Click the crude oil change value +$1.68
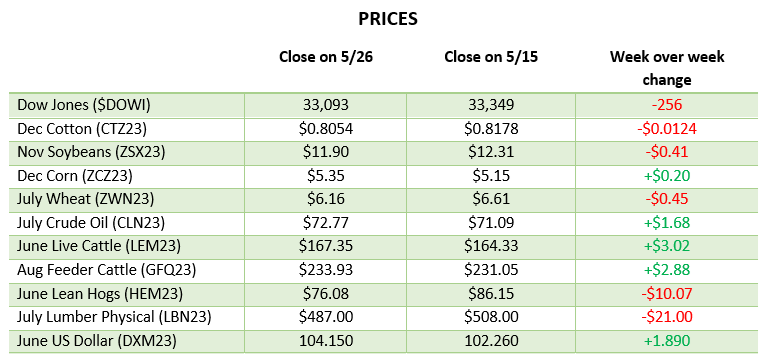764x363 pixels. pos(667,223)
